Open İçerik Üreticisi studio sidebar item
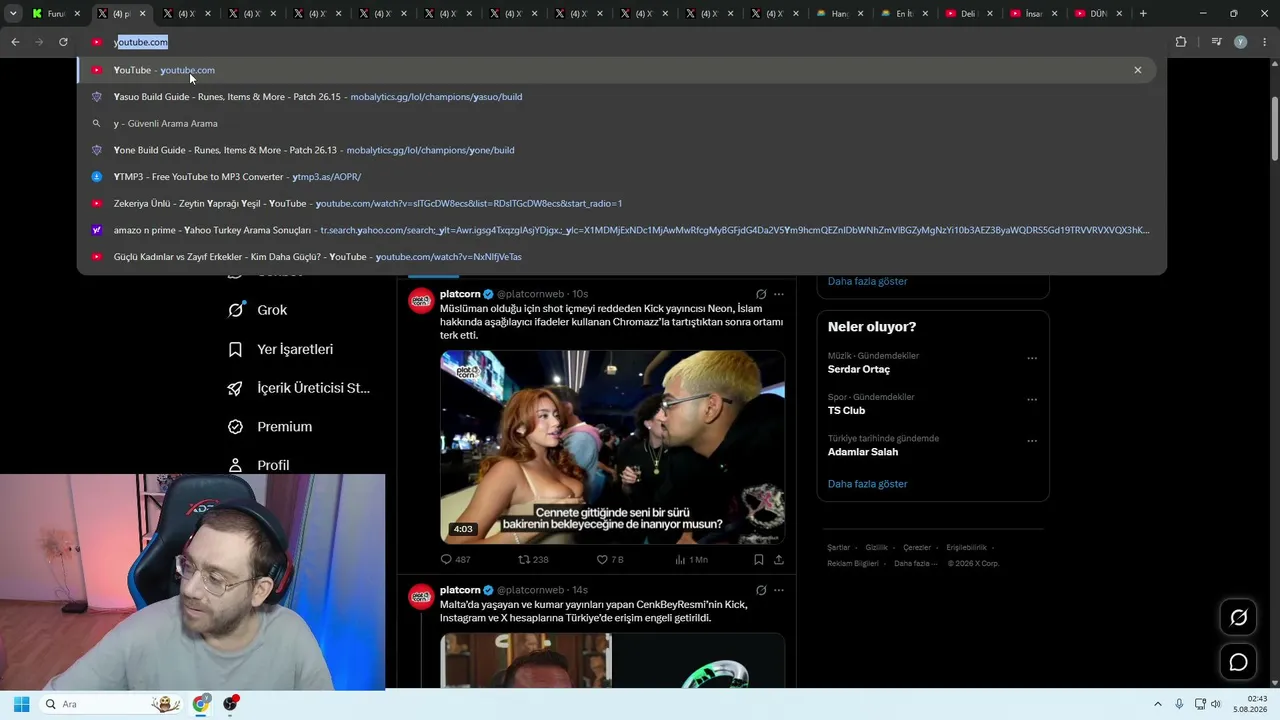This screenshot has height=720, width=1280. coord(299,388)
